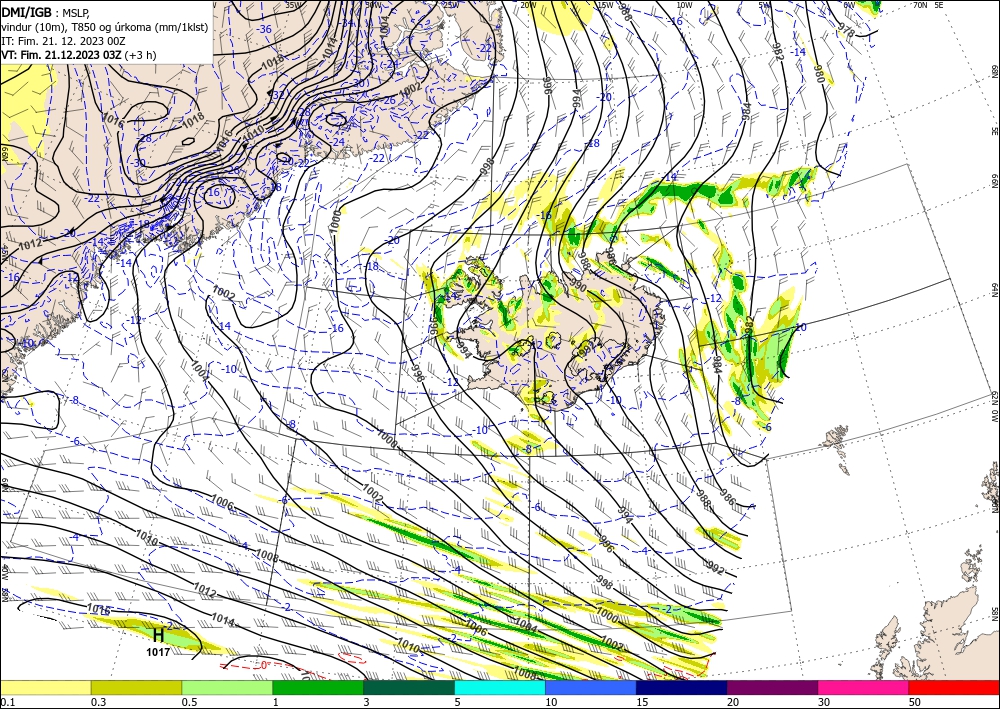
Task: Click the legend scale value 3
Action: point(367,702)
